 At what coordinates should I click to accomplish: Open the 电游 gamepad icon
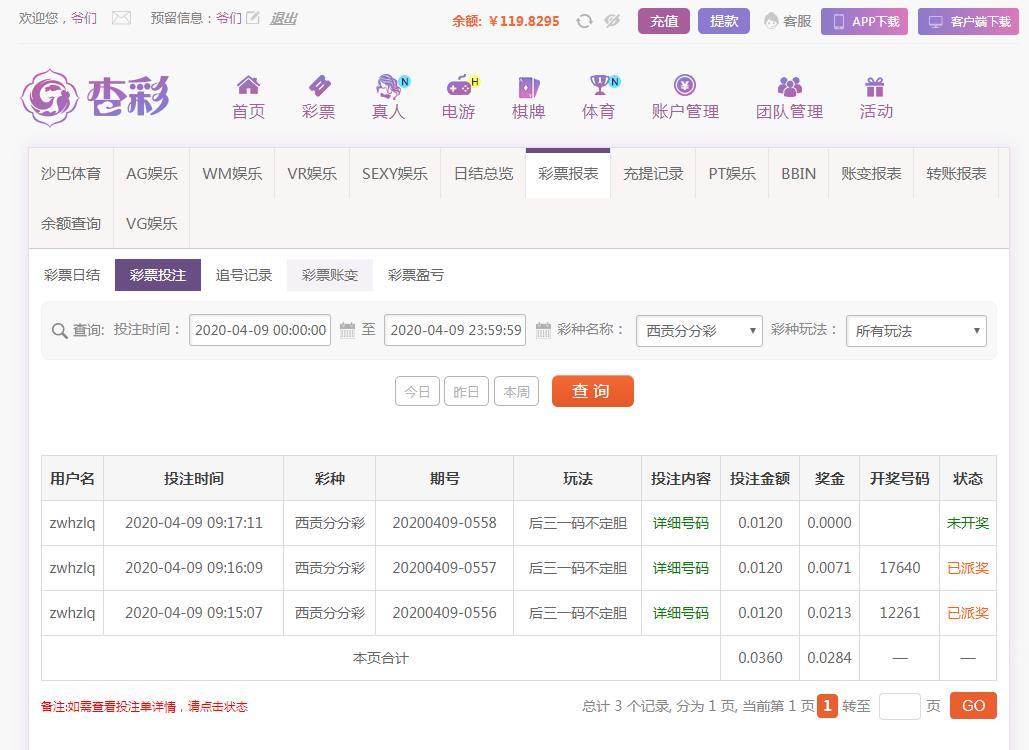pyautogui.click(x=458, y=86)
